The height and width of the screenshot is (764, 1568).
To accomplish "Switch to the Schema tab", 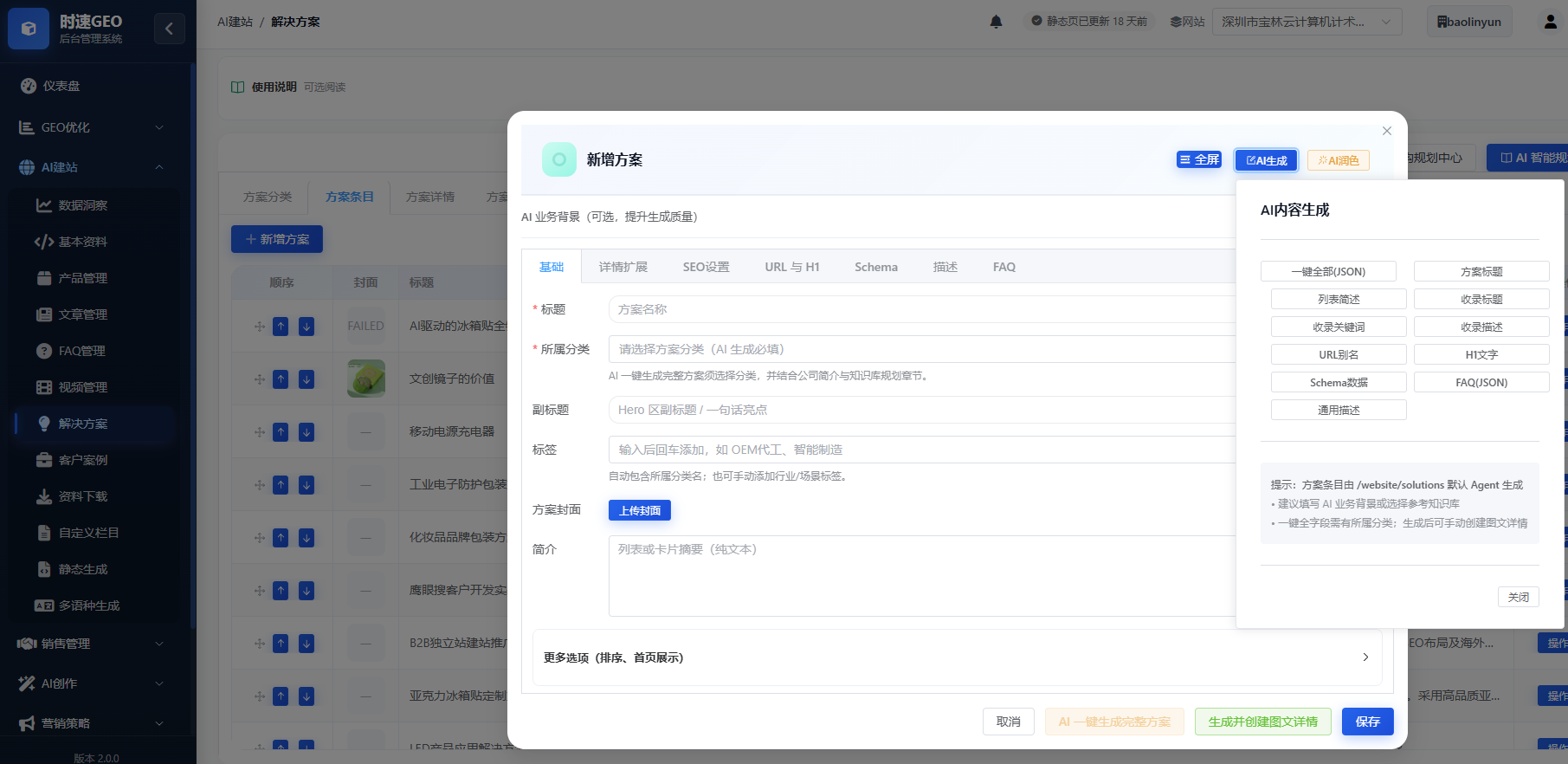I will (x=876, y=267).
